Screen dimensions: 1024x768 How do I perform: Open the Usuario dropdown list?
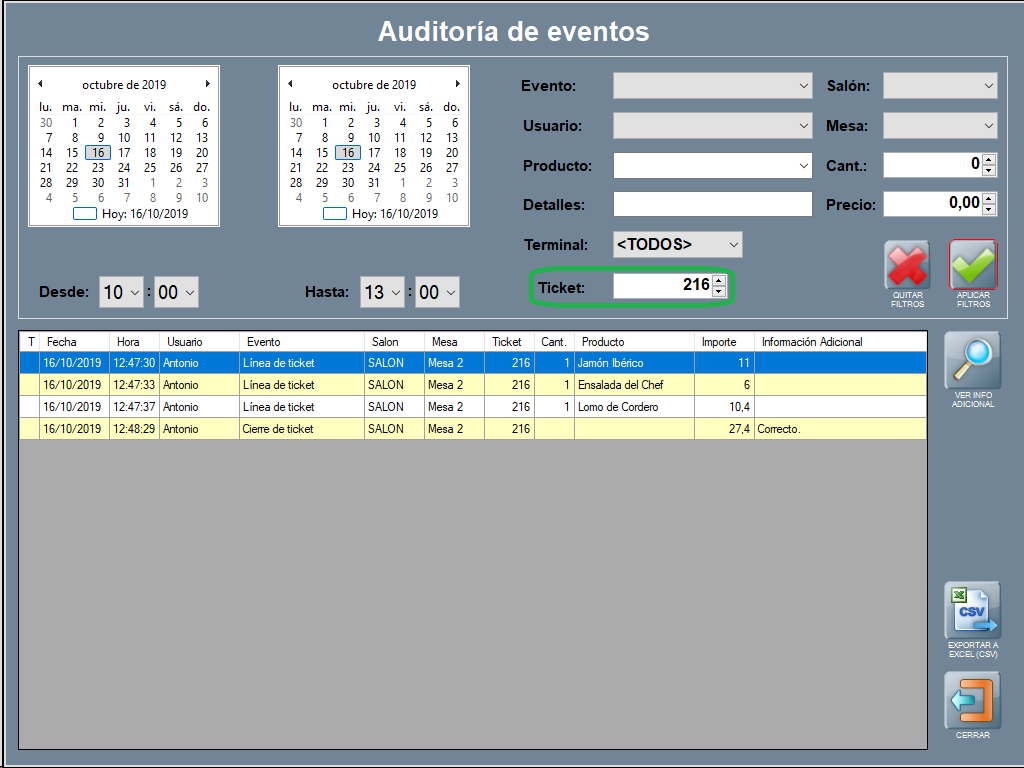804,126
